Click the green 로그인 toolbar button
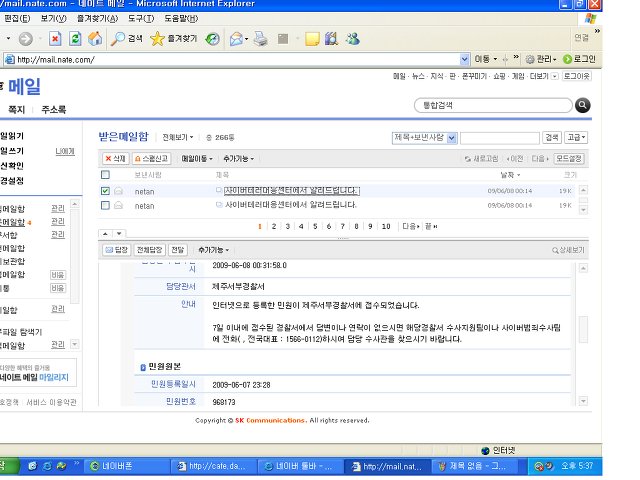Image resolution: width=640 pixels, height=480 pixels. click(x=579, y=59)
